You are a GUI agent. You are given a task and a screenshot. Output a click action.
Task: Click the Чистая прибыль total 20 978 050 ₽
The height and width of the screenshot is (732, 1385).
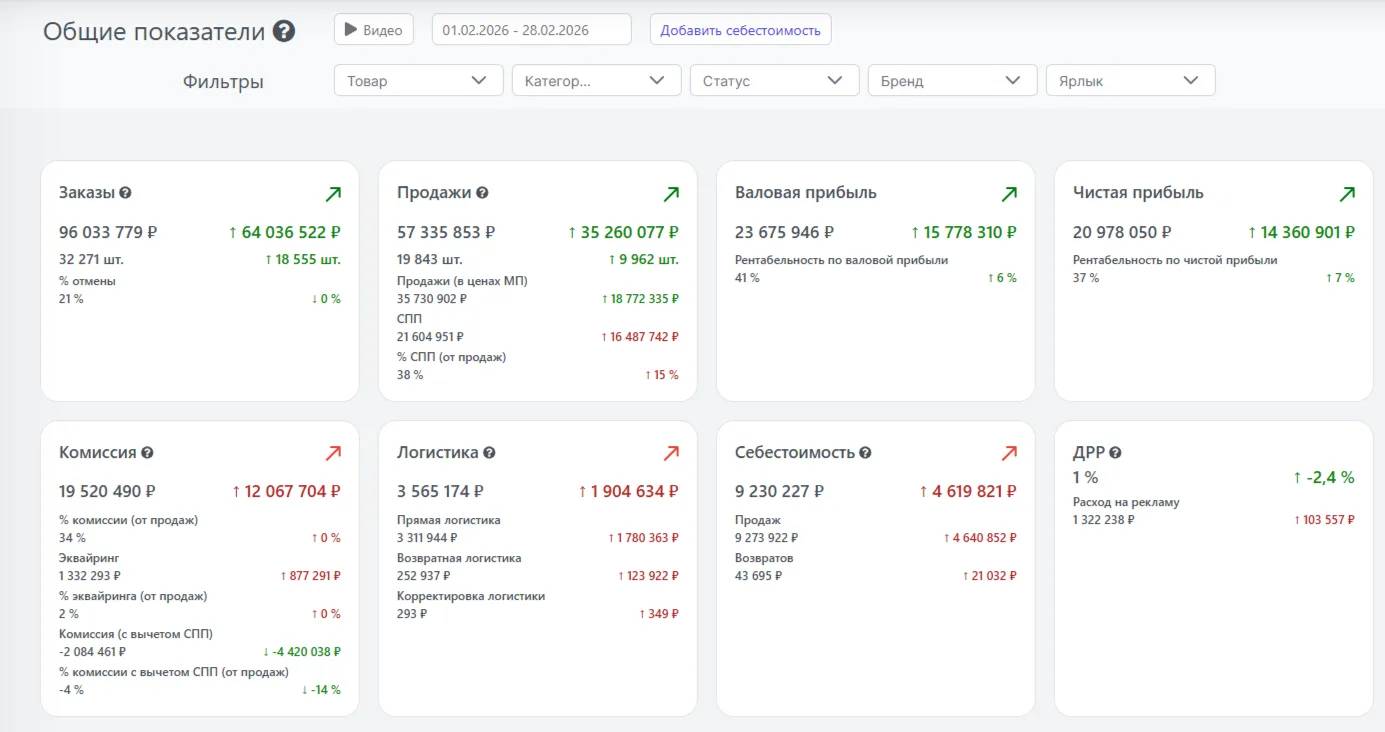point(1122,233)
